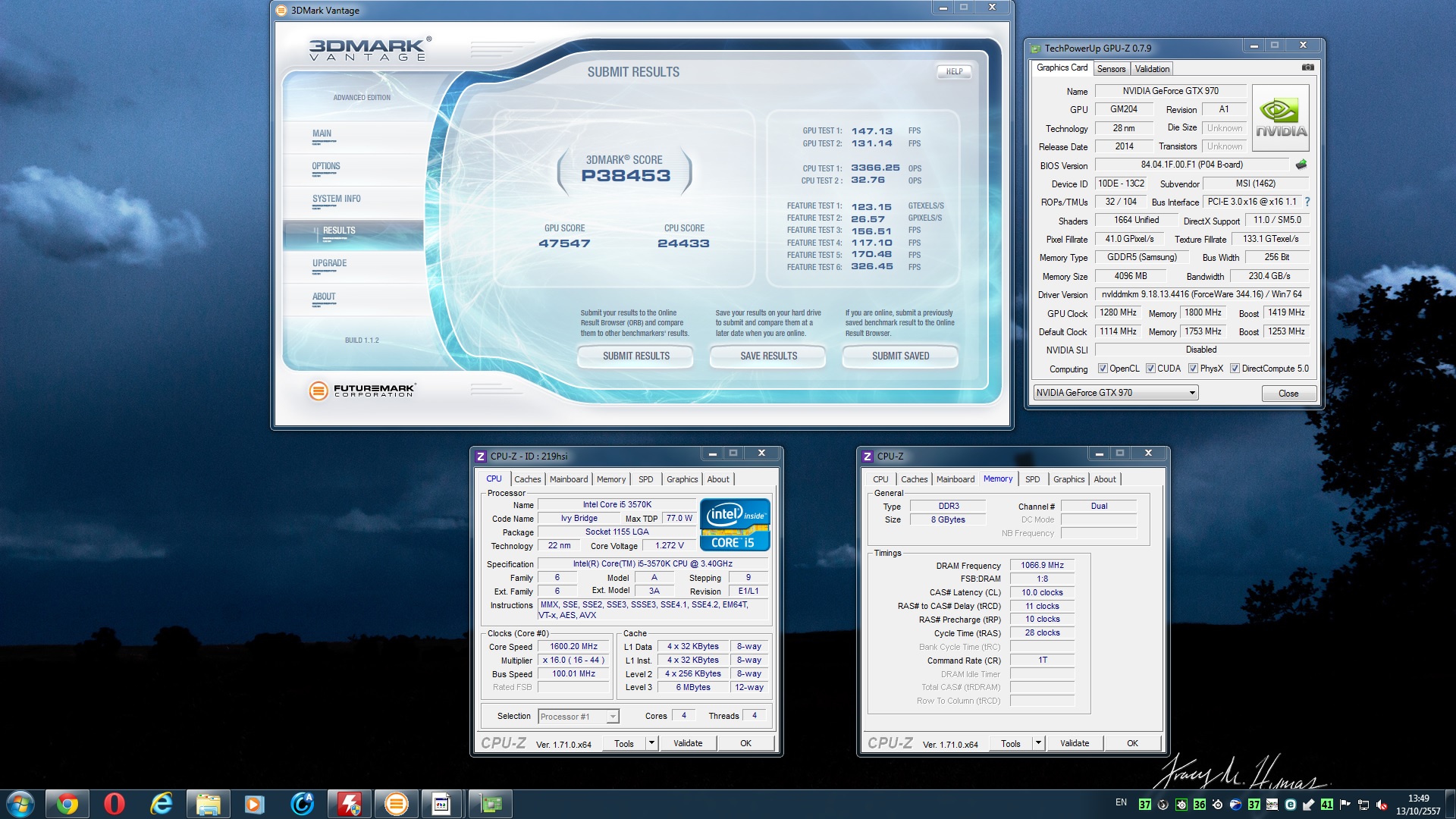This screenshot has width=1456, height=819.
Task: Toggle the CUDA checkbox
Action: 1150,369
